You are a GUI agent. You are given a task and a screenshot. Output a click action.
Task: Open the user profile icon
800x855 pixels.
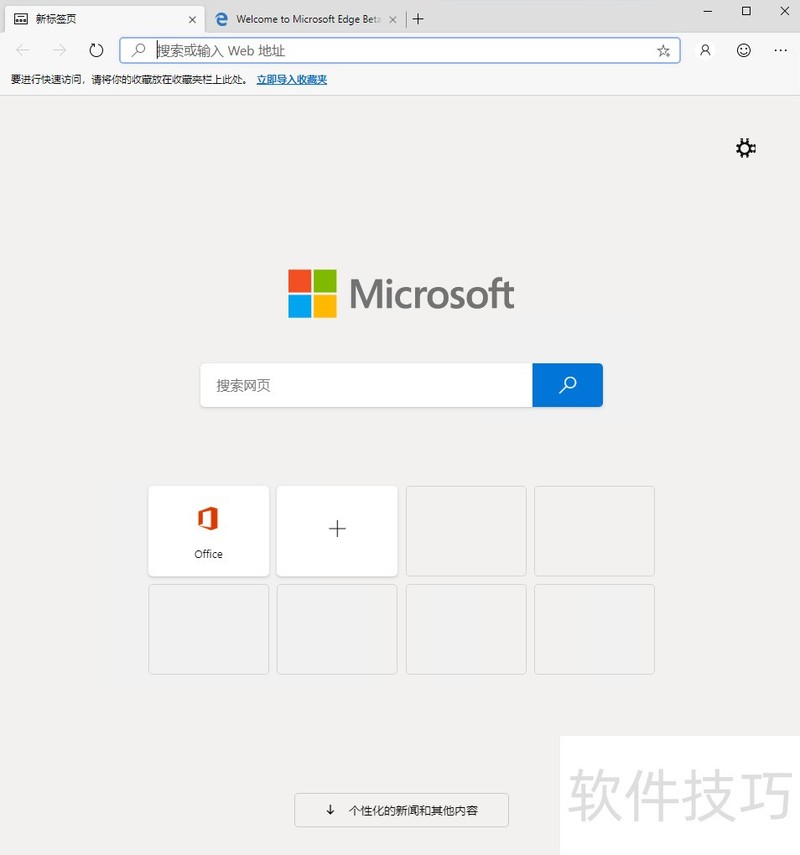coord(705,50)
